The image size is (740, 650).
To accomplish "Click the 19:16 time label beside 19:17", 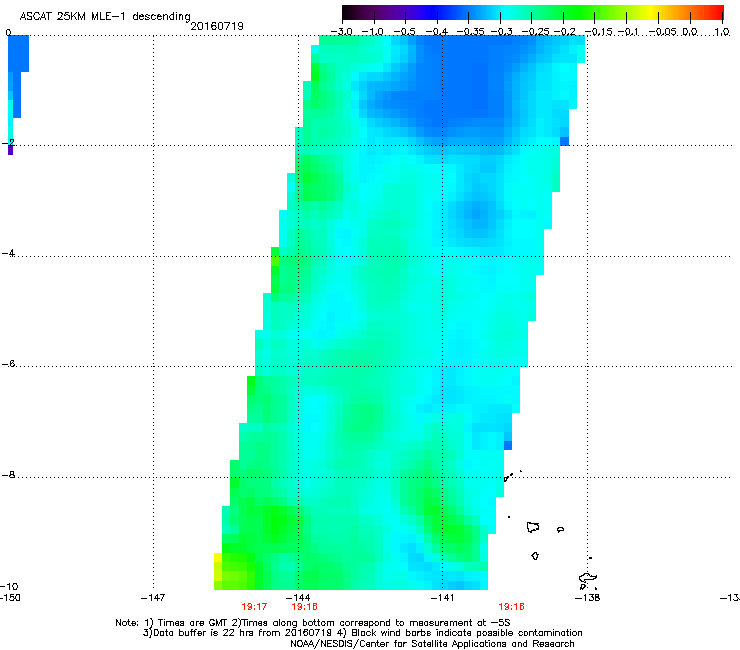I will pyautogui.click(x=304, y=607).
